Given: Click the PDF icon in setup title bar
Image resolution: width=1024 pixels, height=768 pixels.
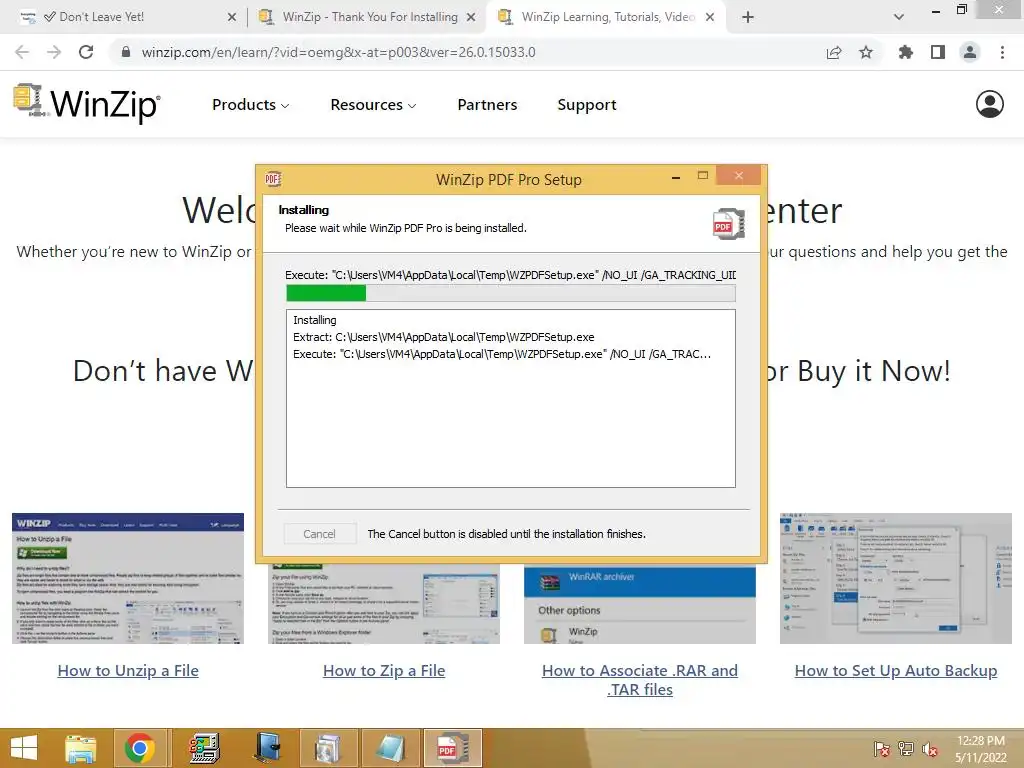Looking at the screenshot, I should point(273,179).
